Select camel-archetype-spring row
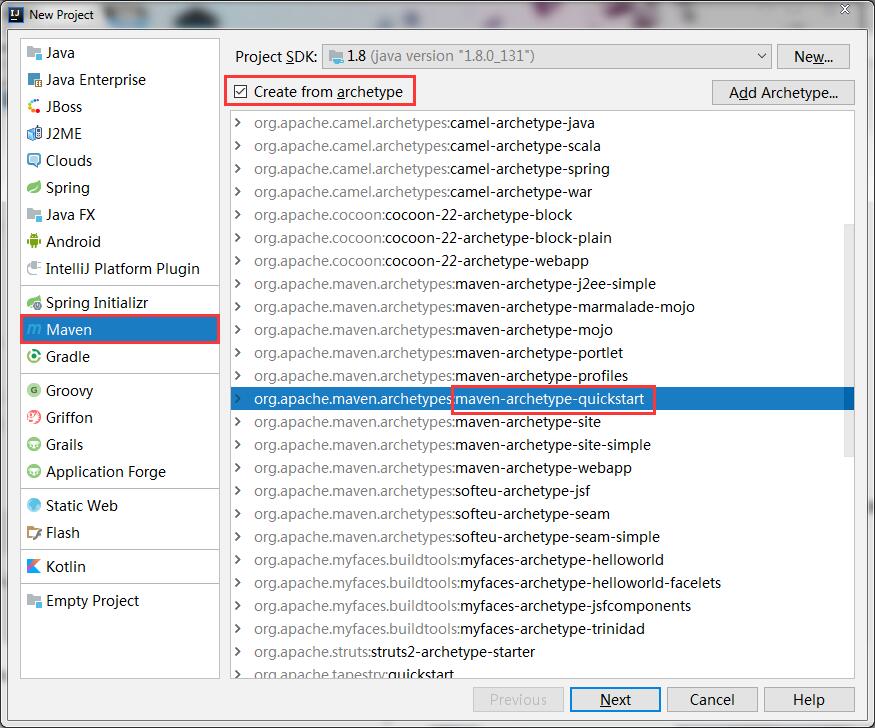The image size is (875, 728). click(x=542, y=168)
